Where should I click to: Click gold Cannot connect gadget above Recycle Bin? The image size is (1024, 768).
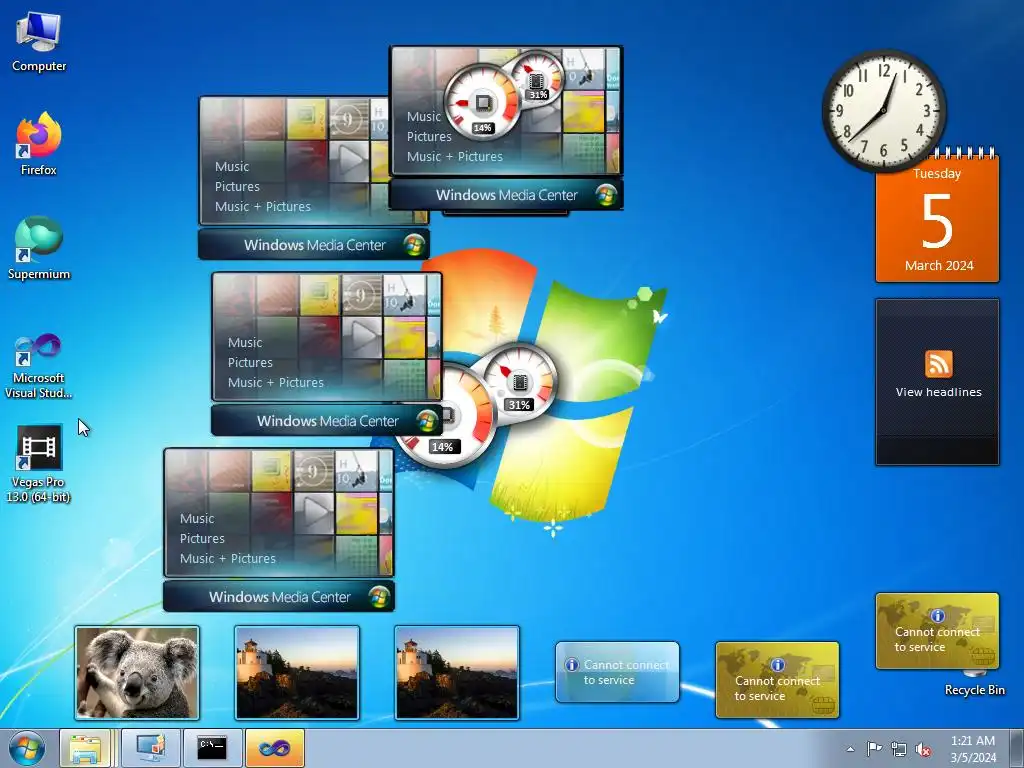click(x=937, y=631)
